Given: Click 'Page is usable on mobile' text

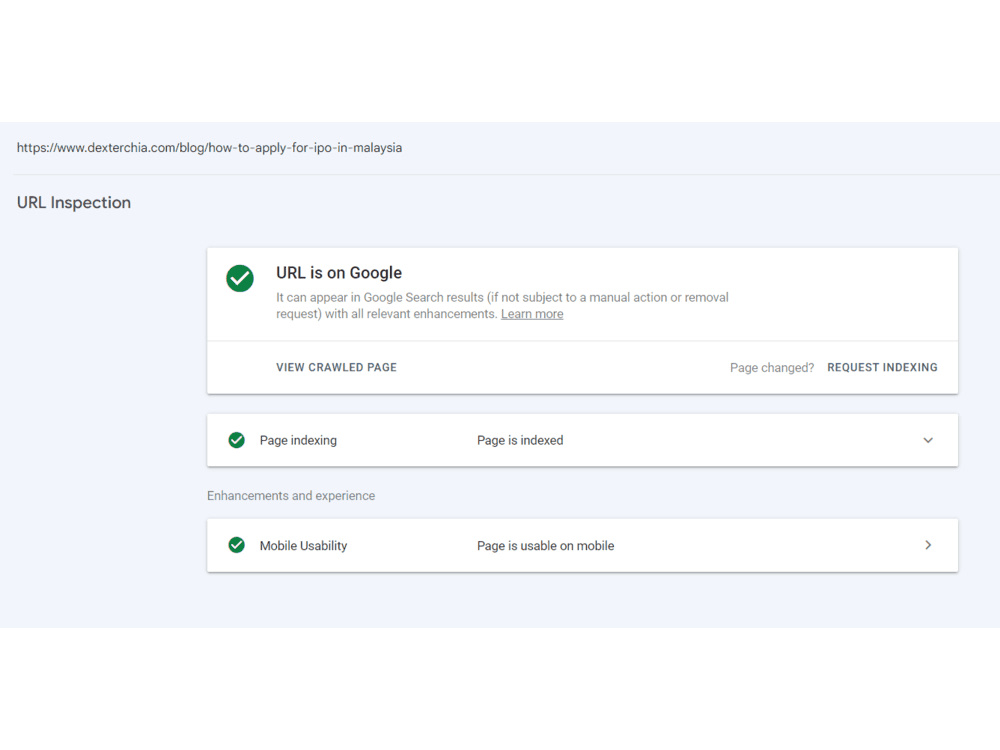Looking at the screenshot, I should coord(545,546).
